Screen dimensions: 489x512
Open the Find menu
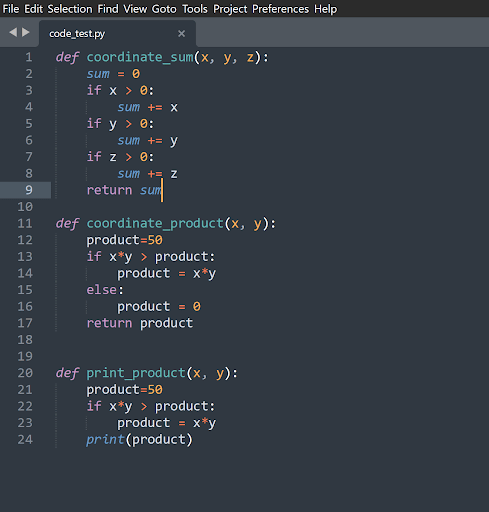tap(108, 9)
